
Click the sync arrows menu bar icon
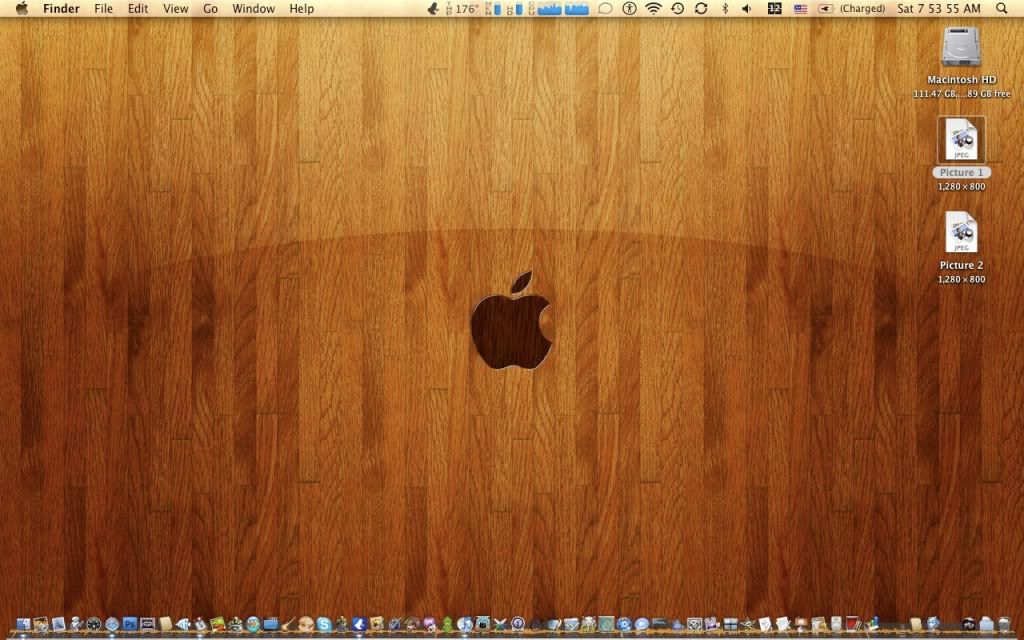tap(701, 8)
